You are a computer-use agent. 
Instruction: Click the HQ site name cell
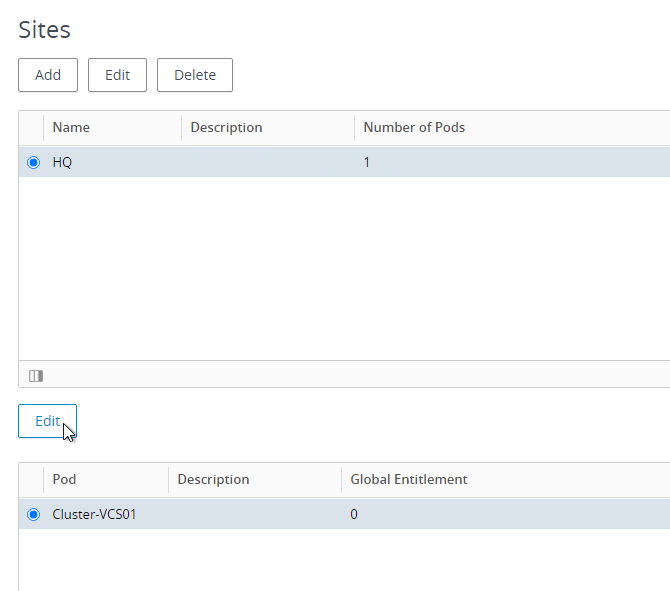click(x=62, y=162)
